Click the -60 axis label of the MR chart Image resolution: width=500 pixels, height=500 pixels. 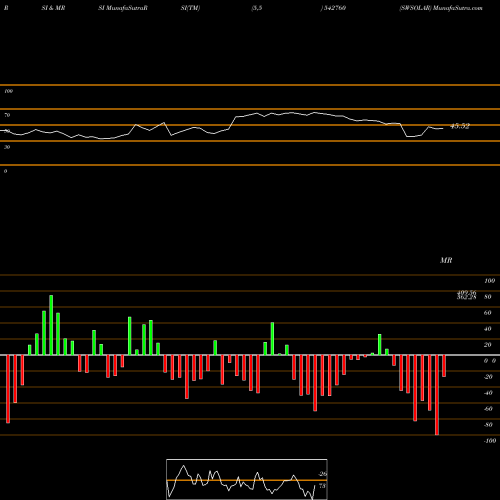[x=488, y=409]
